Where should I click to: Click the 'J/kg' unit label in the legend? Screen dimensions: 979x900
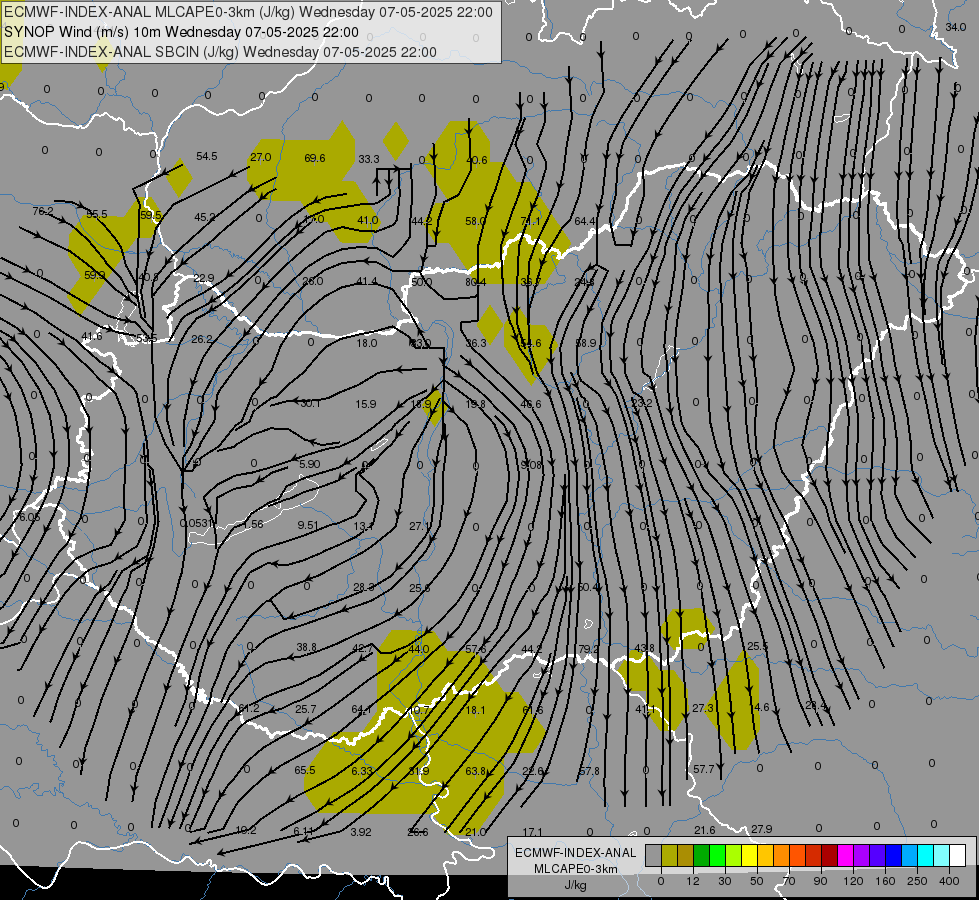coord(576,885)
